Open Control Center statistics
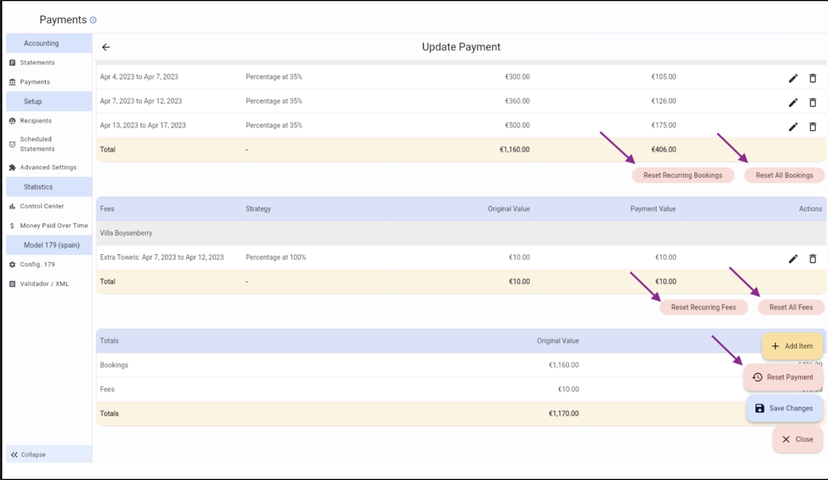 click(x=42, y=206)
